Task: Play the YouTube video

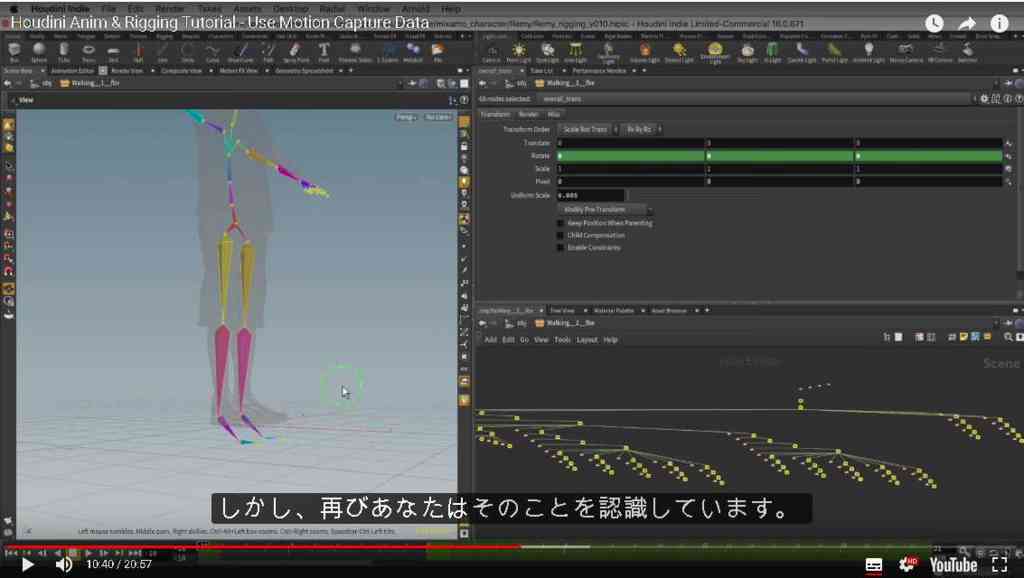Action: (27, 564)
